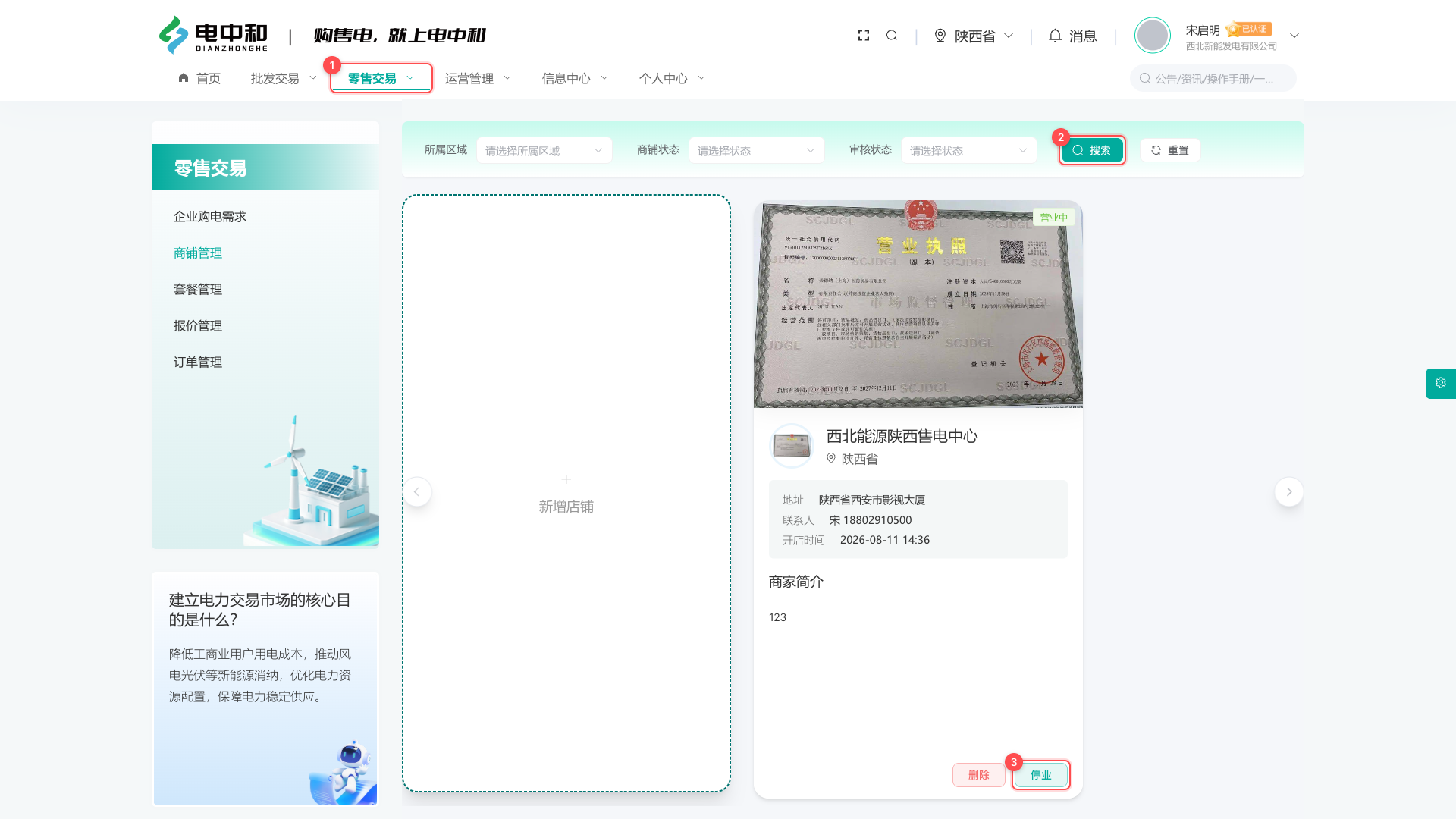Expand the user account dropdown arrow
The width and height of the screenshot is (1456, 819).
(x=1294, y=36)
